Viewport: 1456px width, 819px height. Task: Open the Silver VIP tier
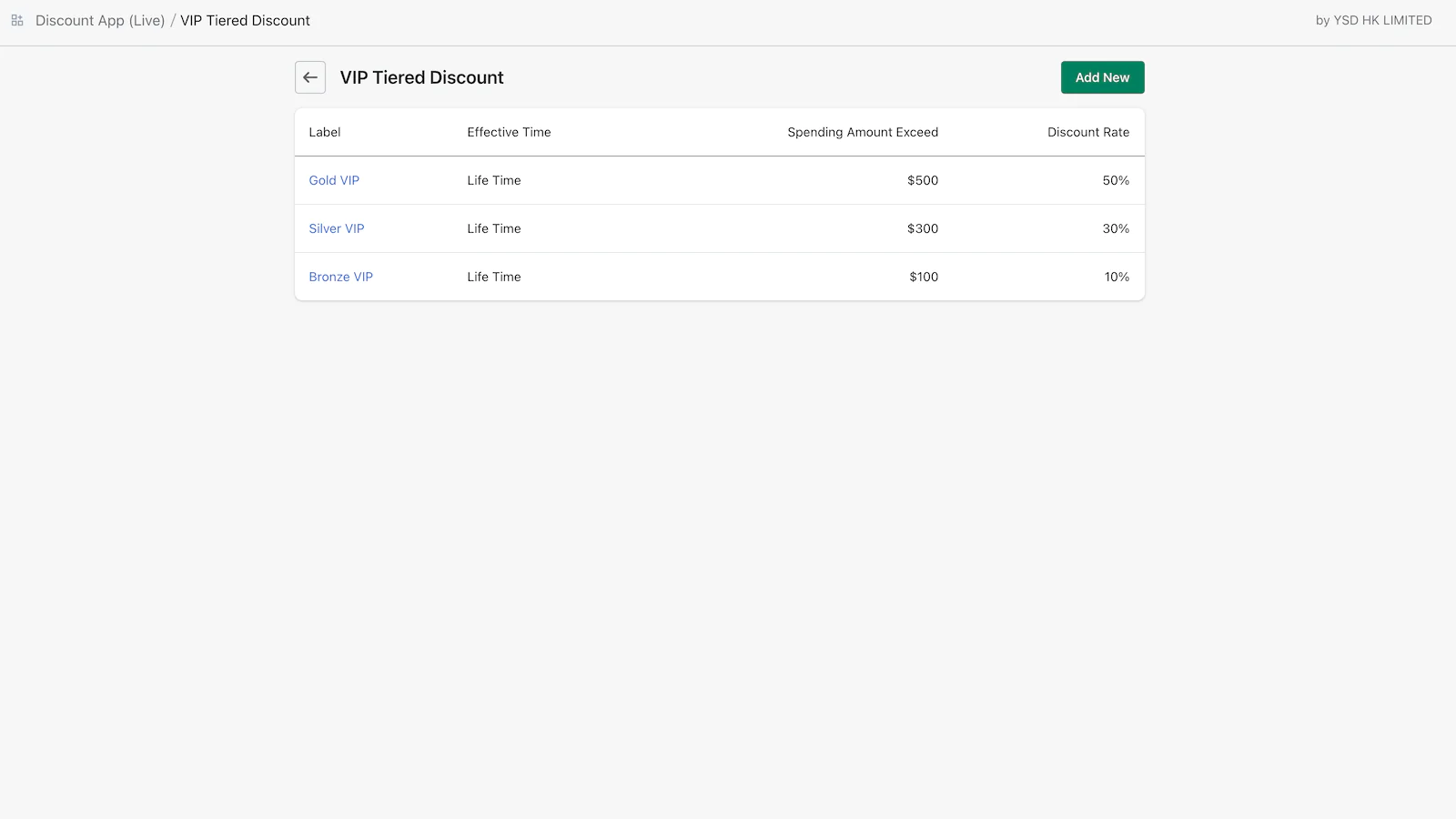337,228
